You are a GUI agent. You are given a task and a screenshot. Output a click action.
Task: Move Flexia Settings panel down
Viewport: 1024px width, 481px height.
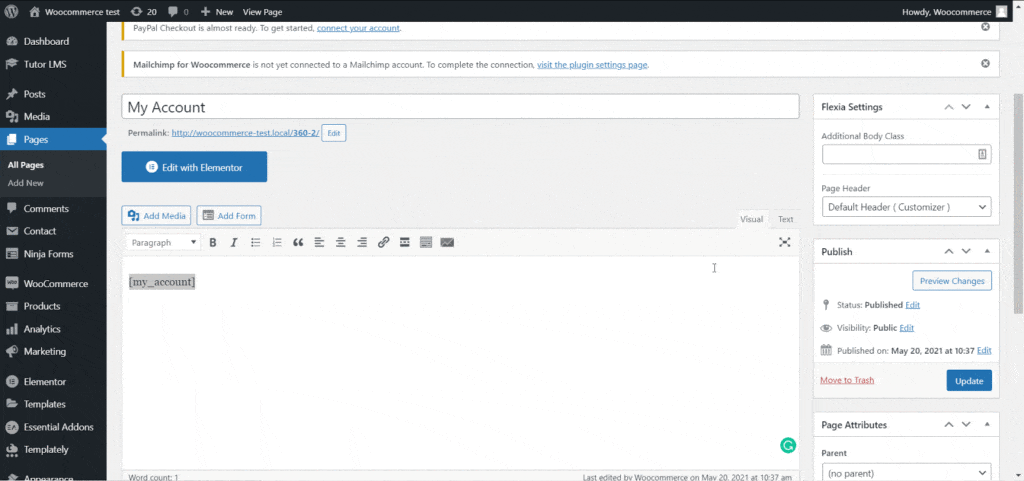966,107
